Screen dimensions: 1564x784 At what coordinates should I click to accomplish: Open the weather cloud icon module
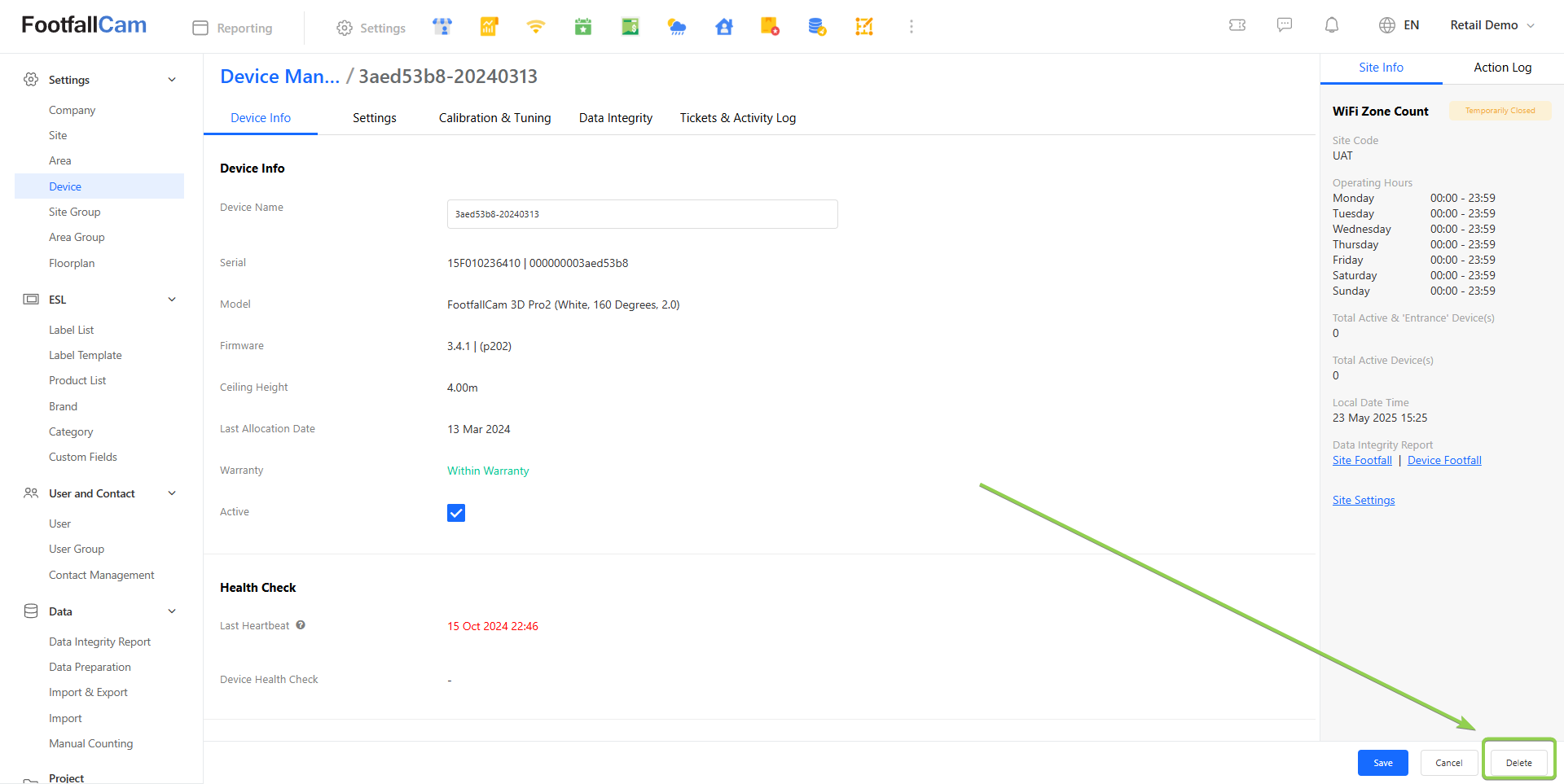tap(676, 27)
